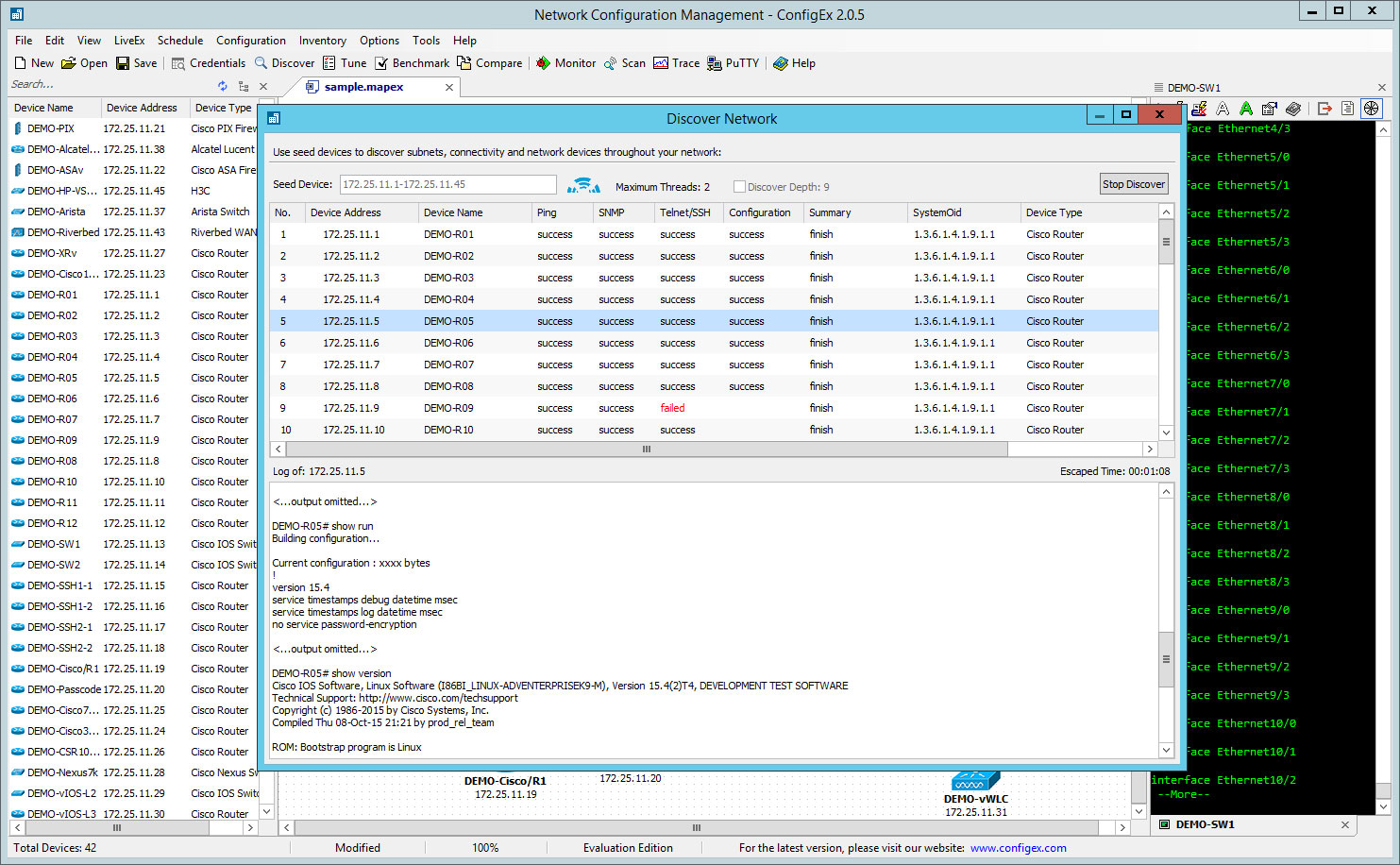Image resolution: width=1400 pixels, height=865 pixels.
Task: Select DEMO-Nexus7k in the device list
Action: click(132, 772)
